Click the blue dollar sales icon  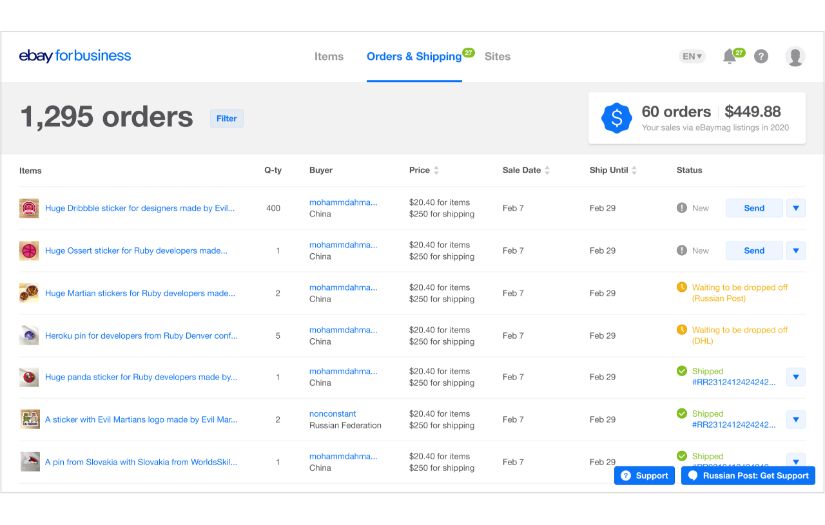(616, 118)
